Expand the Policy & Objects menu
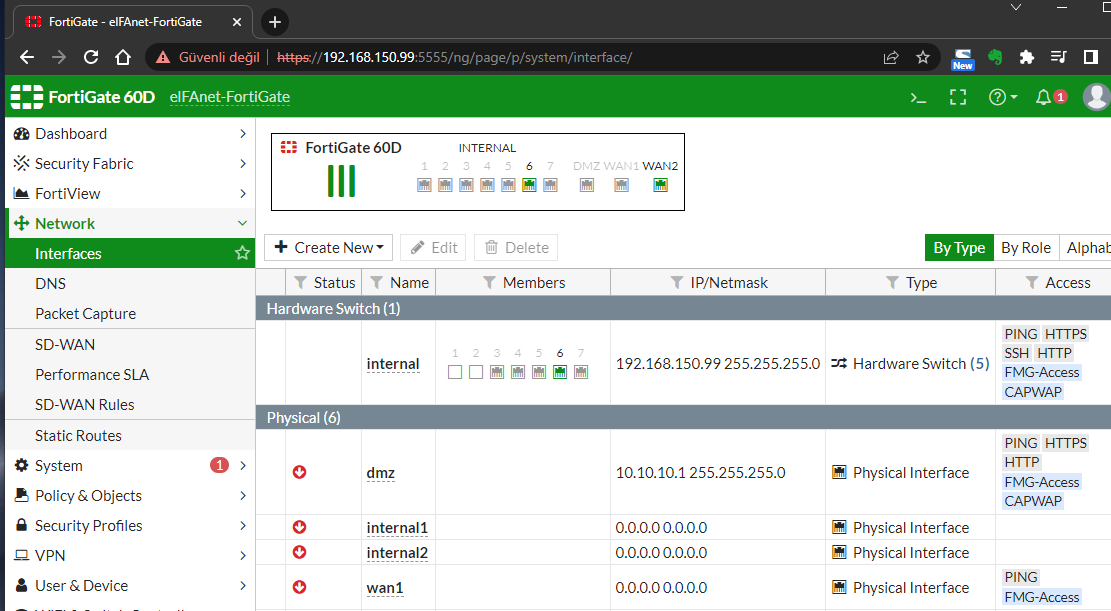The width and height of the screenshot is (1111, 611). [242, 496]
